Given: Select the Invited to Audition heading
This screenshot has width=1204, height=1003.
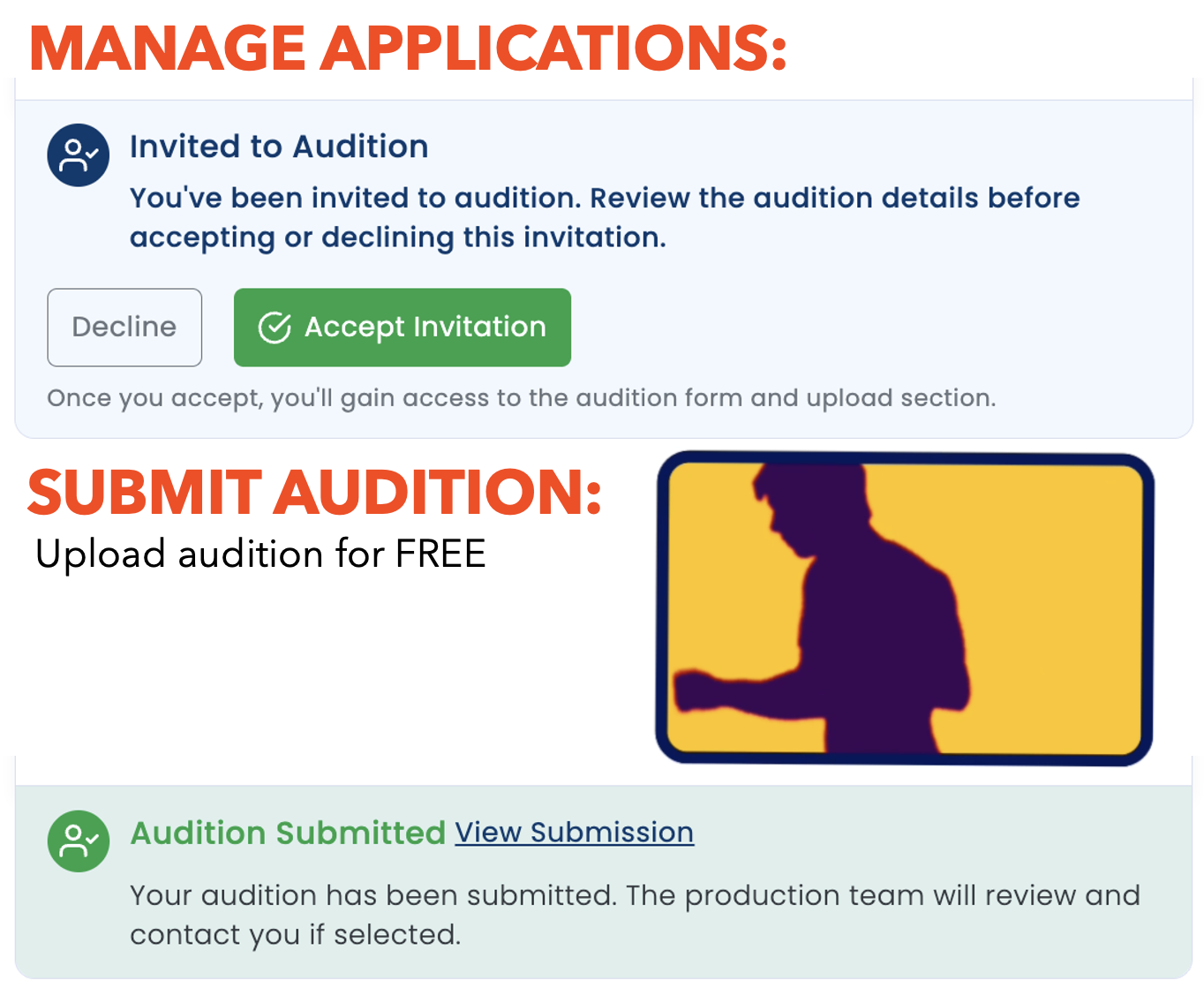Looking at the screenshot, I should (x=279, y=147).
